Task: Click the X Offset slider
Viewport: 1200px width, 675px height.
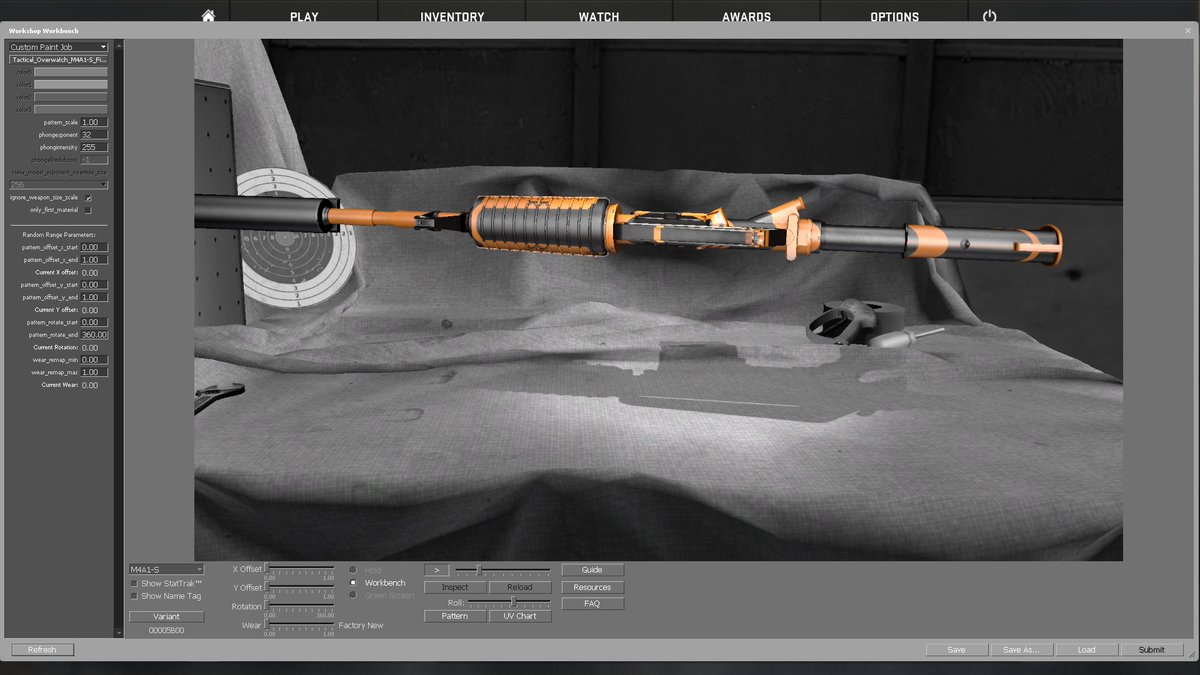Action: coord(300,568)
